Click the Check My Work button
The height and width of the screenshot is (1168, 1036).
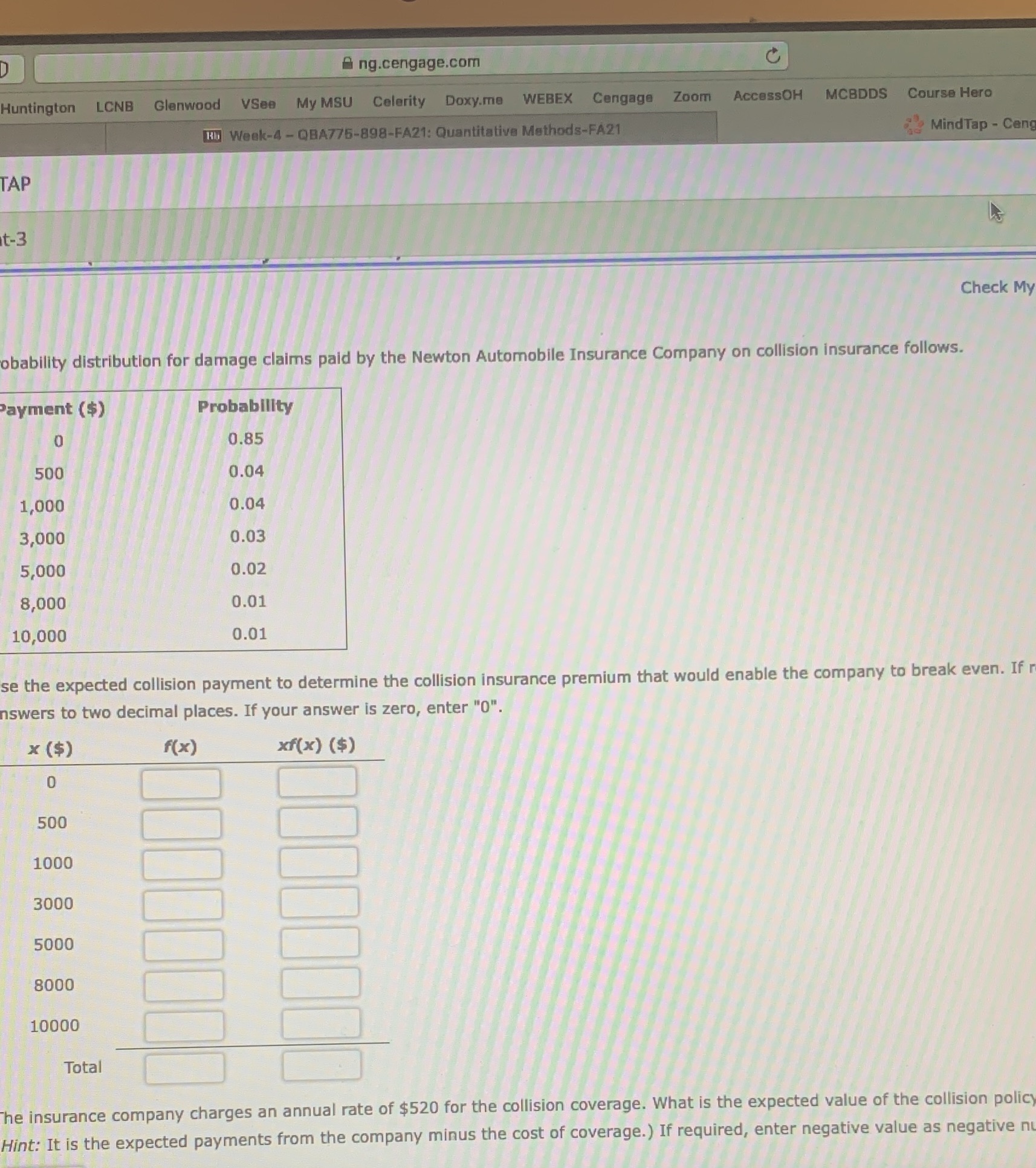point(997,287)
